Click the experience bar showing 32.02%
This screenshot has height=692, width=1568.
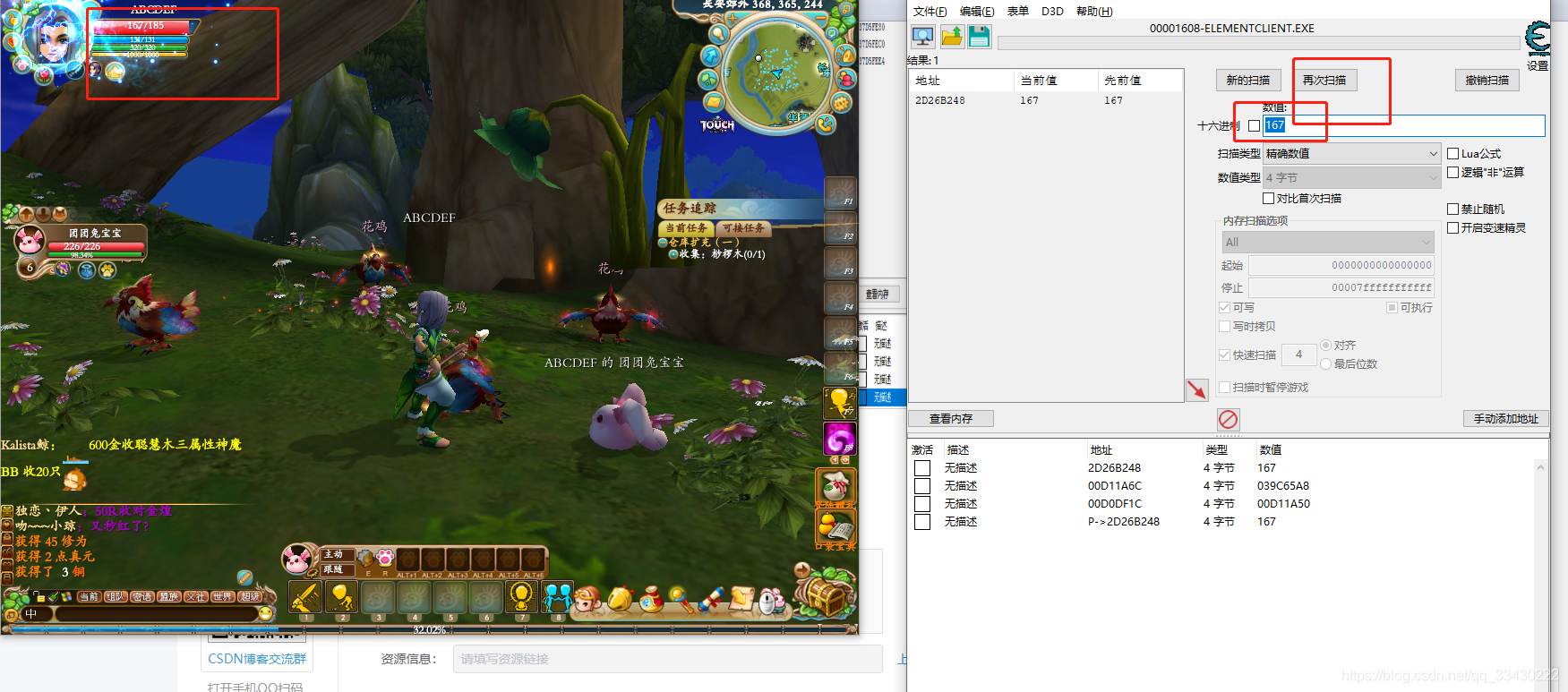click(x=430, y=630)
